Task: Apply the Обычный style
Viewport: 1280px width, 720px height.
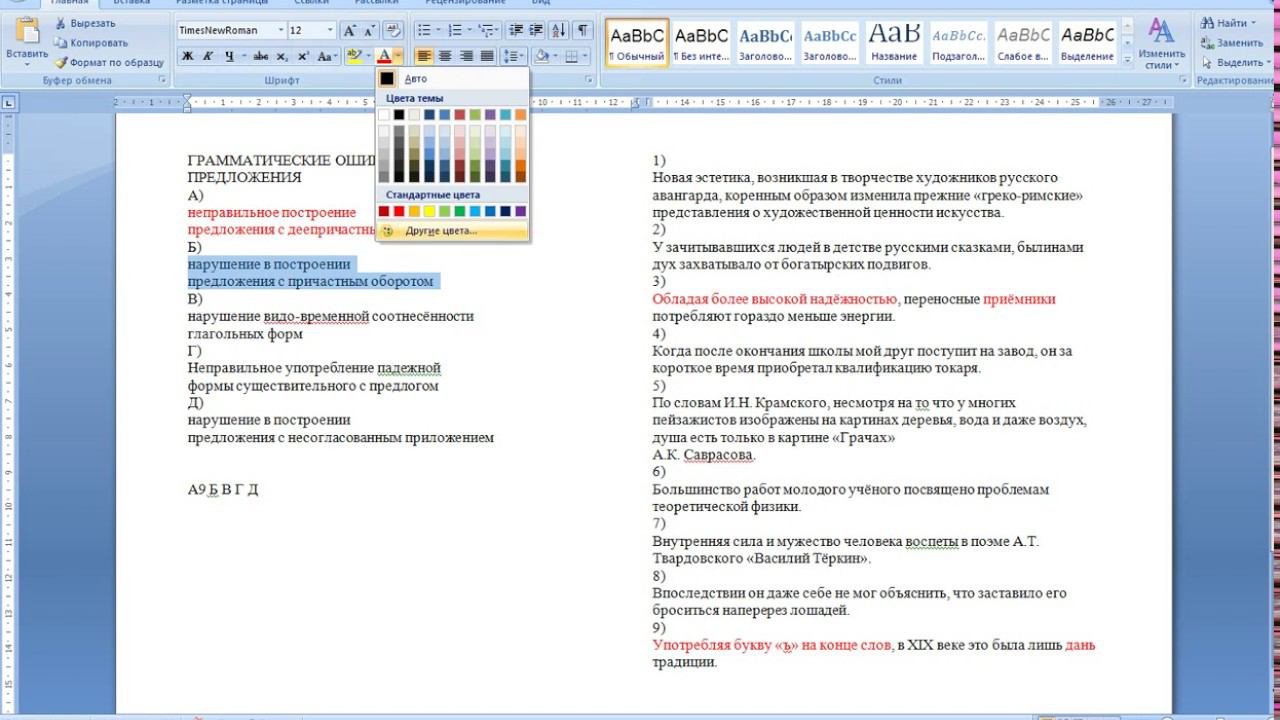Action: click(x=637, y=43)
